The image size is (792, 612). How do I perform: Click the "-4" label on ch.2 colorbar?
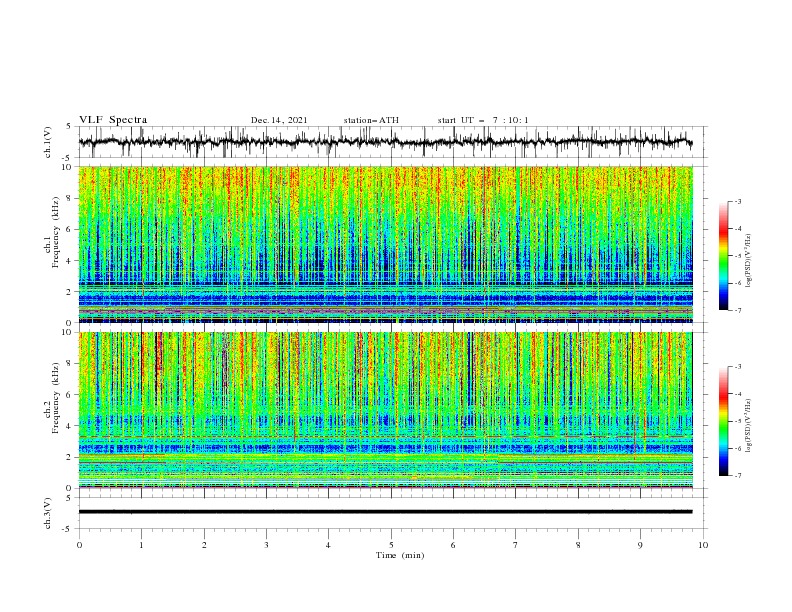pyautogui.click(x=737, y=394)
